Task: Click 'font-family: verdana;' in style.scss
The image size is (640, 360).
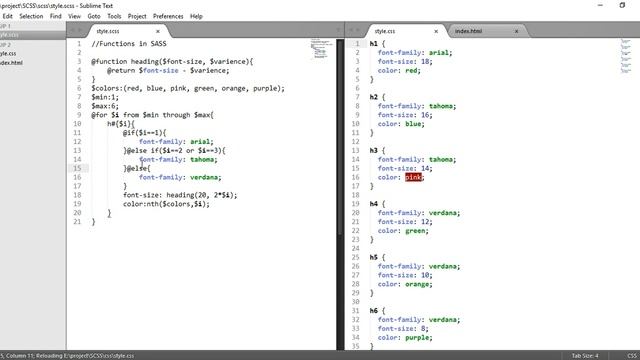Action: (180, 177)
